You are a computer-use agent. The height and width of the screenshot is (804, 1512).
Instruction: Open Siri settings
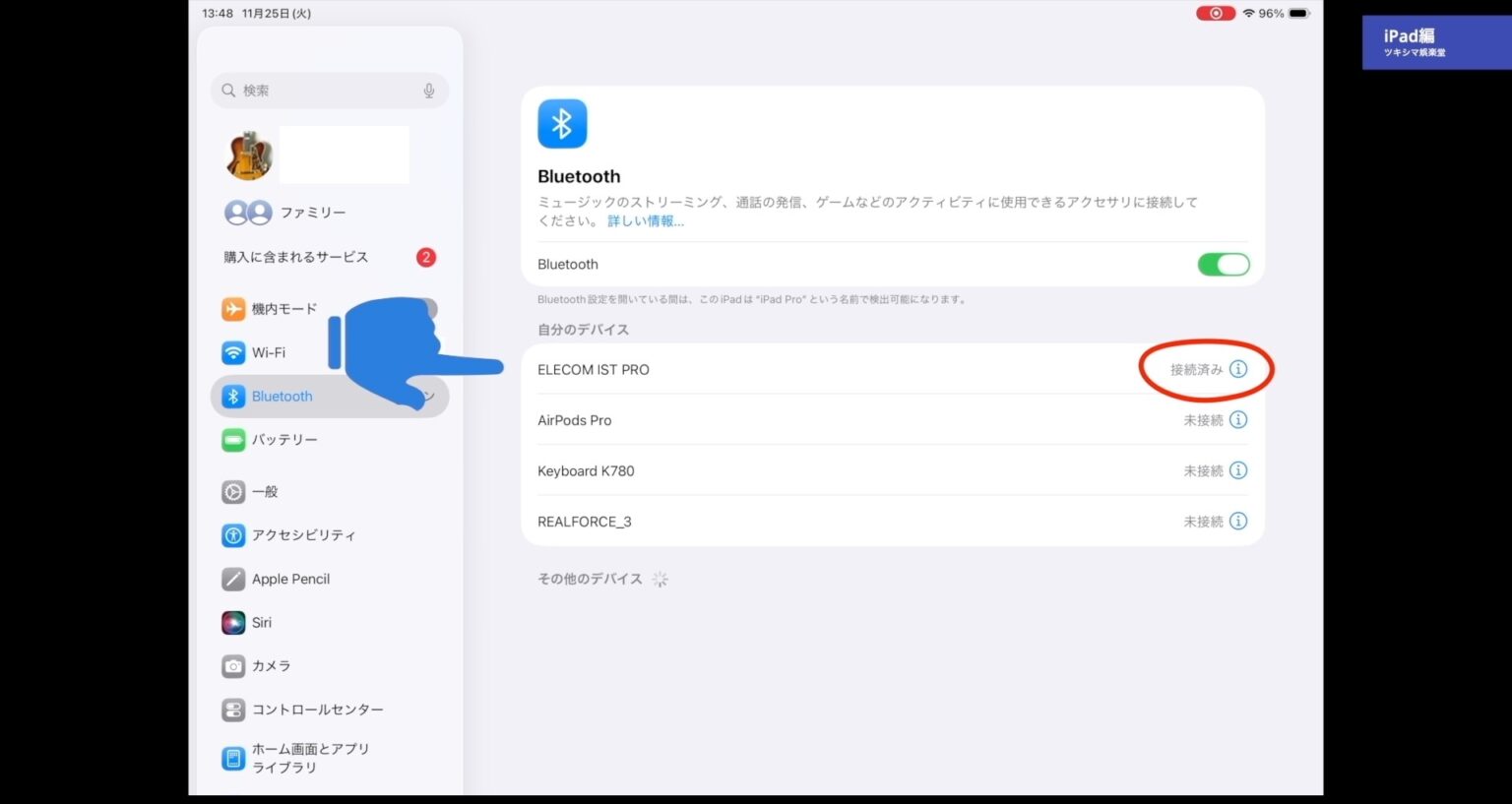click(262, 623)
